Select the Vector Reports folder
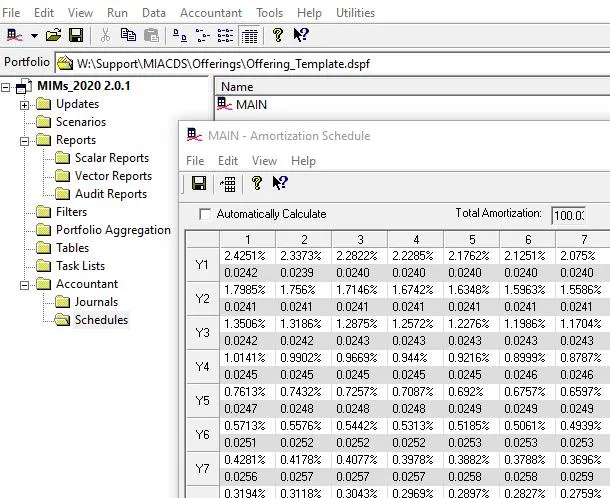This screenshot has width=610, height=498. click(113, 176)
